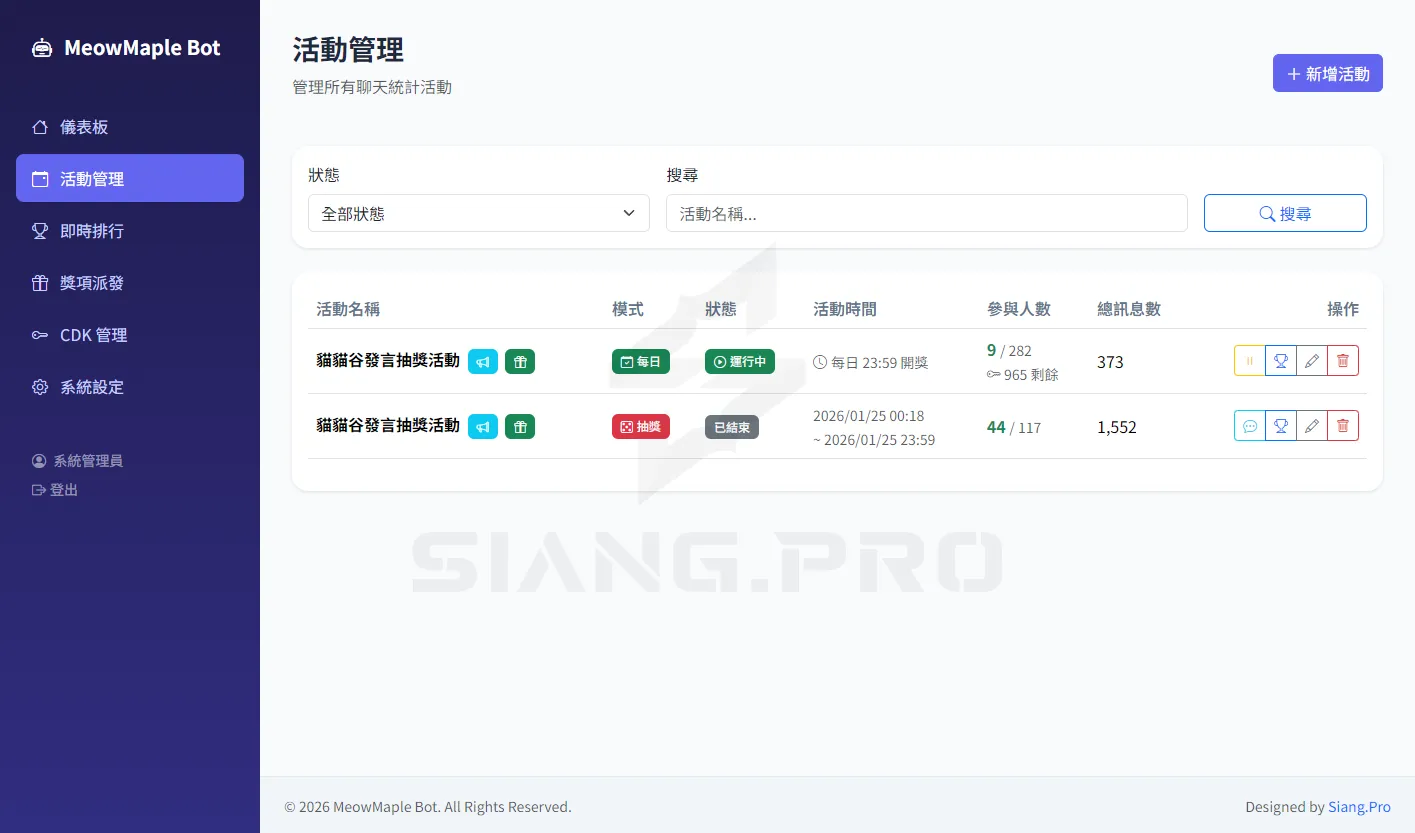Delete the running 每日 activity
The height and width of the screenshot is (833, 1415).
(1343, 361)
